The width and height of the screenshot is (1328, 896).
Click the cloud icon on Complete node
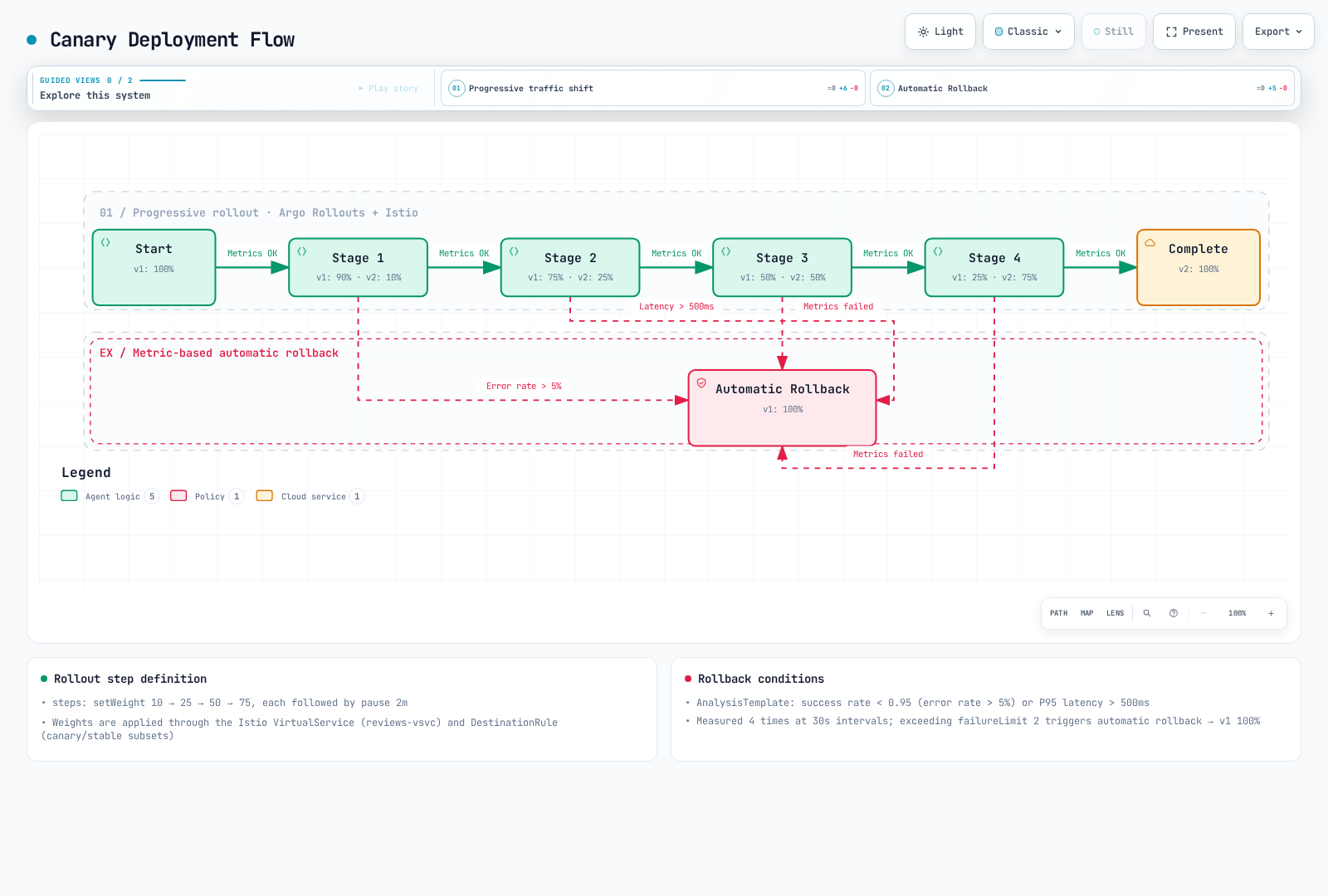[x=1150, y=243]
